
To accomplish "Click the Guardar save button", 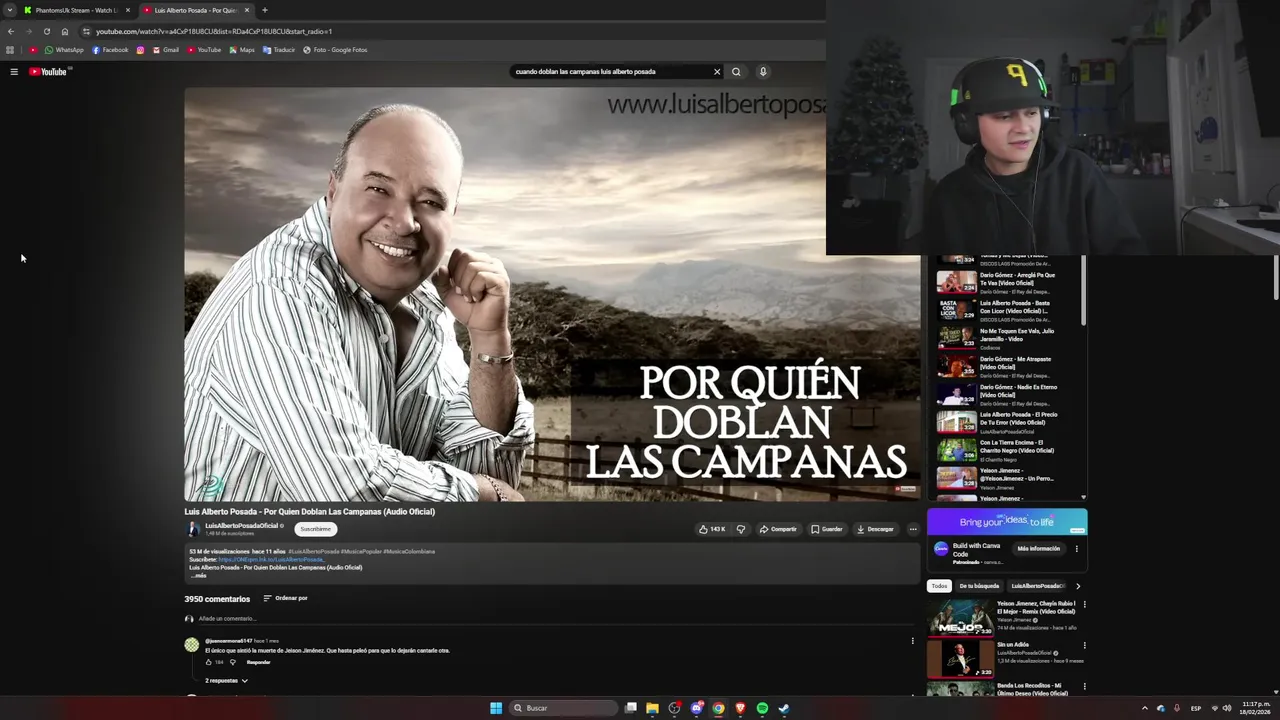I will [x=827, y=529].
